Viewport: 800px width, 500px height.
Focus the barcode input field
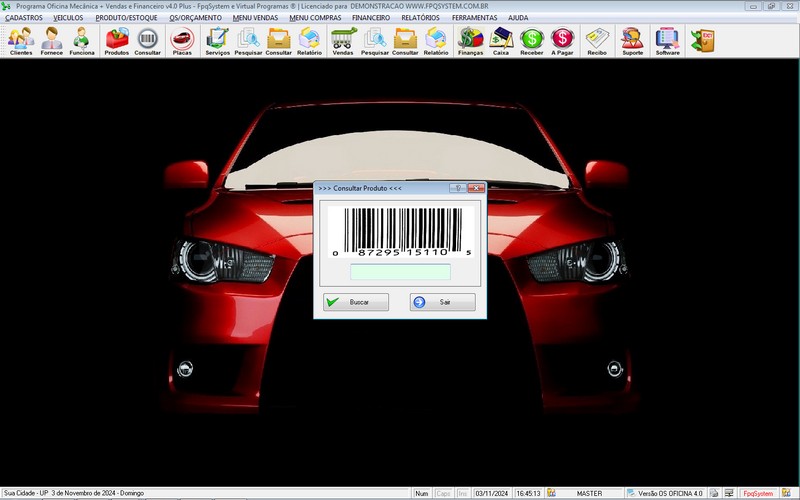(x=400, y=272)
